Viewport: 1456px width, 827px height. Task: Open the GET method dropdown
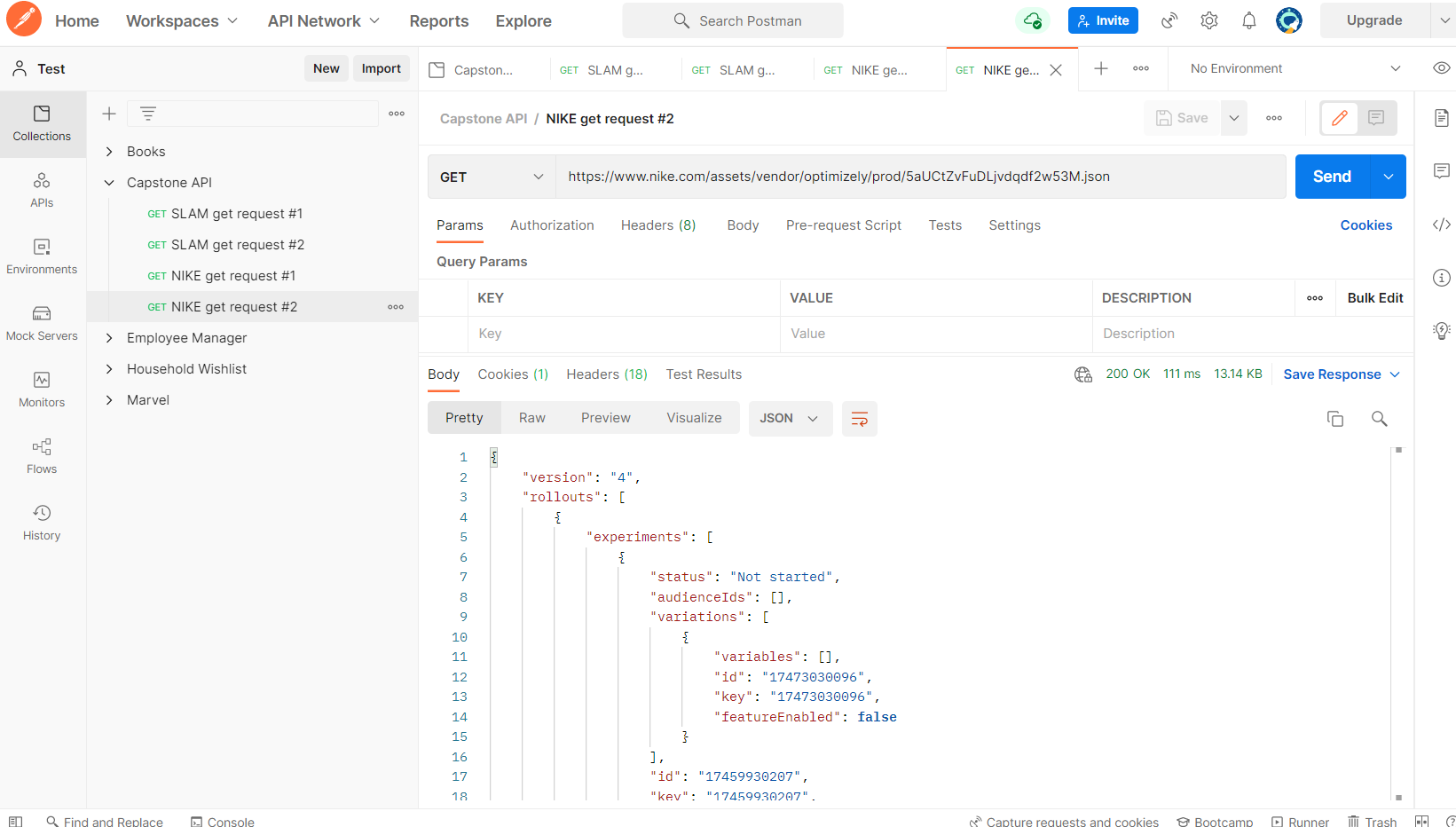(x=492, y=177)
